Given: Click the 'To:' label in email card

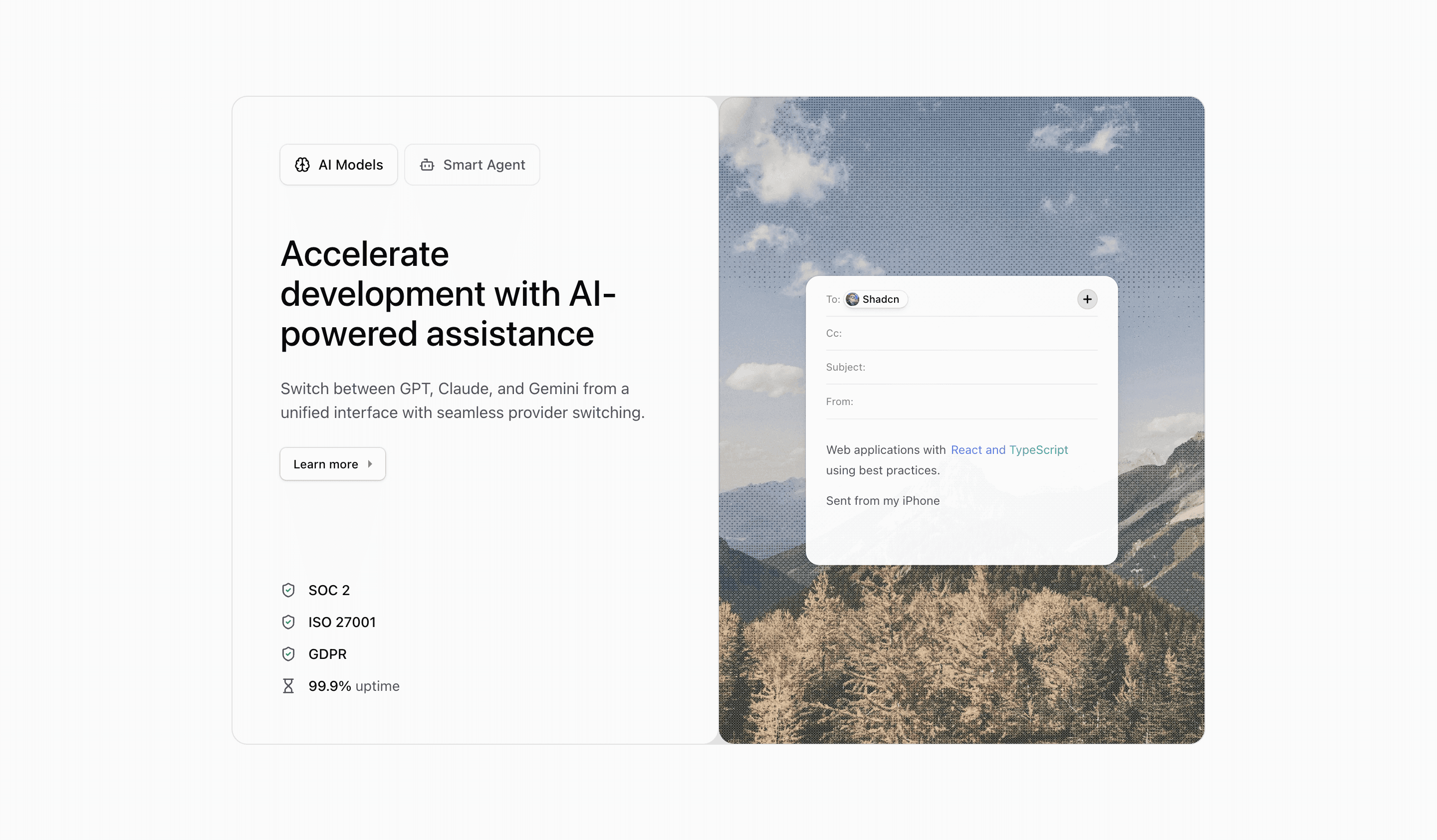Looking at the screenshot, I should pos(833,299).
